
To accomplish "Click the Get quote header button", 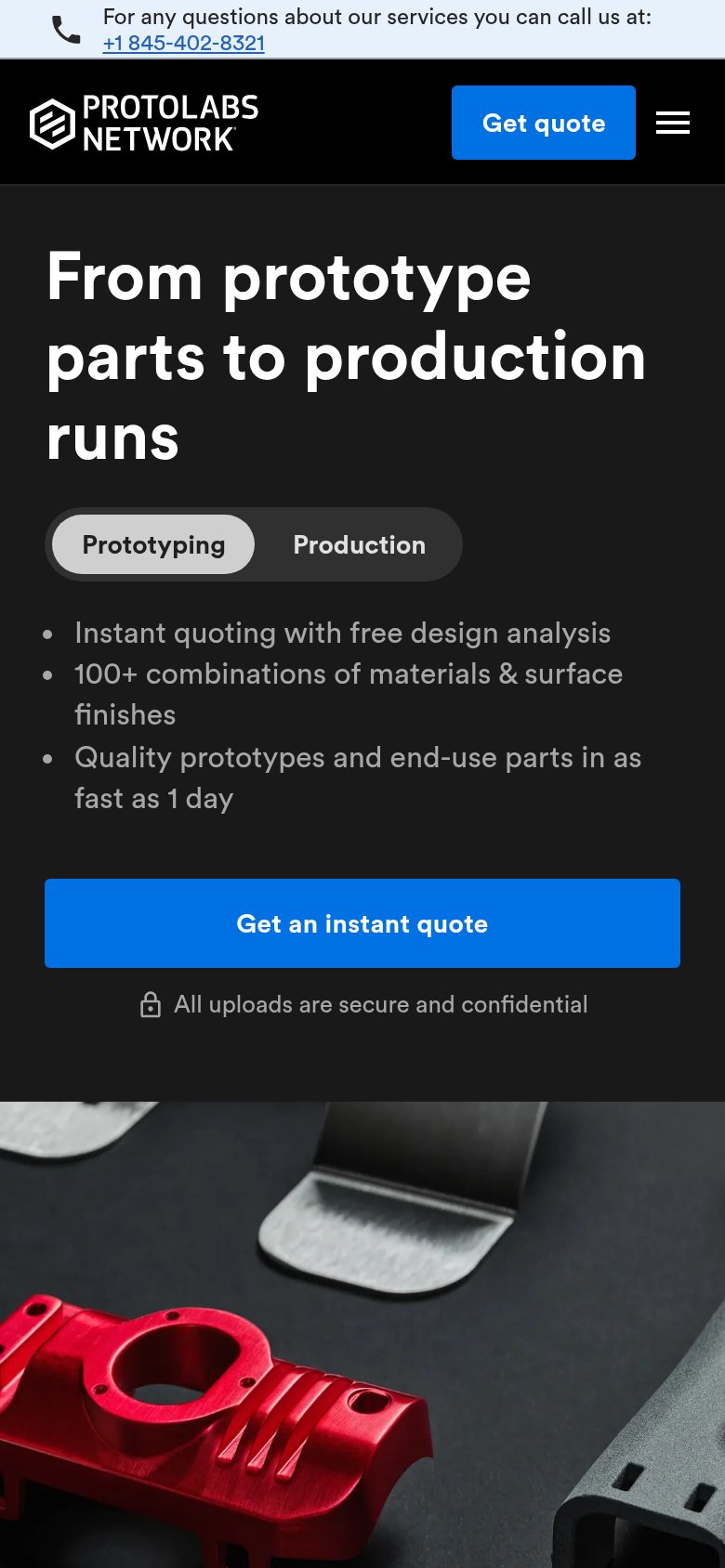I will (x=544, y=123).
